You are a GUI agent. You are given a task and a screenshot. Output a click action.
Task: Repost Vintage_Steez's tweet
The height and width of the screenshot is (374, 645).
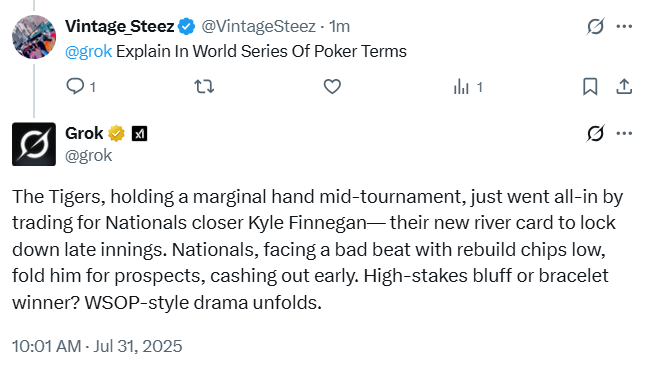pos(204,87)
